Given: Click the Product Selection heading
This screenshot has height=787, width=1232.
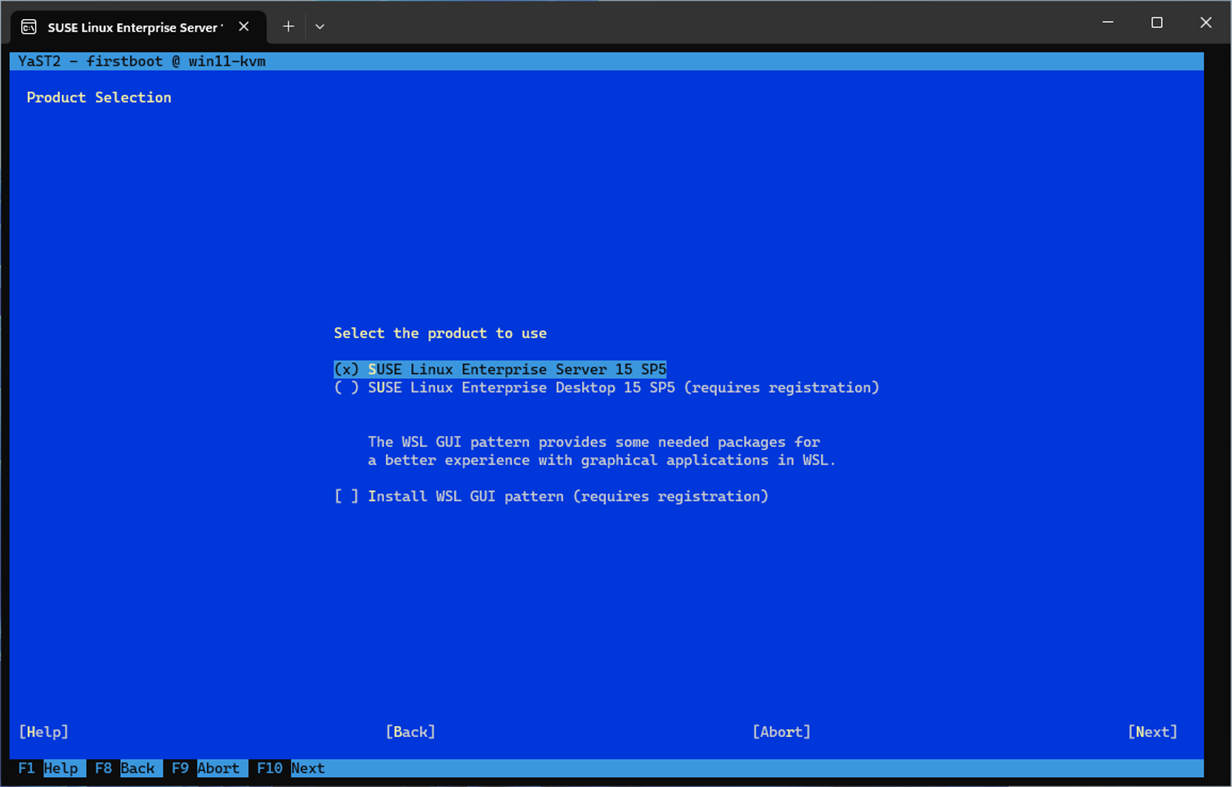Looking at the screenshot, I should (99, 97).
